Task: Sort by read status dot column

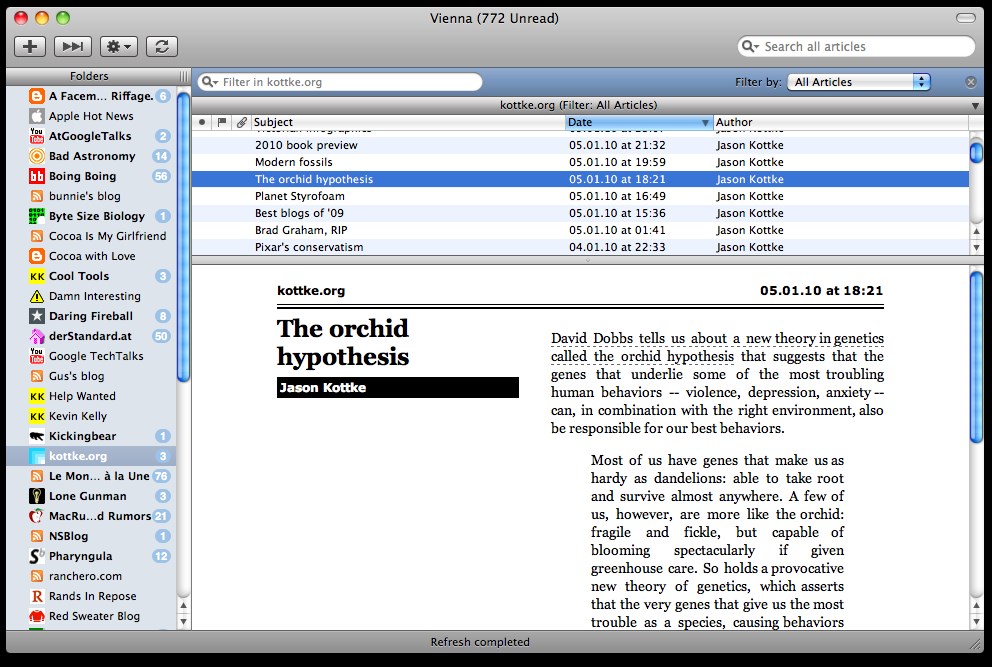Action: pos(202,122)
